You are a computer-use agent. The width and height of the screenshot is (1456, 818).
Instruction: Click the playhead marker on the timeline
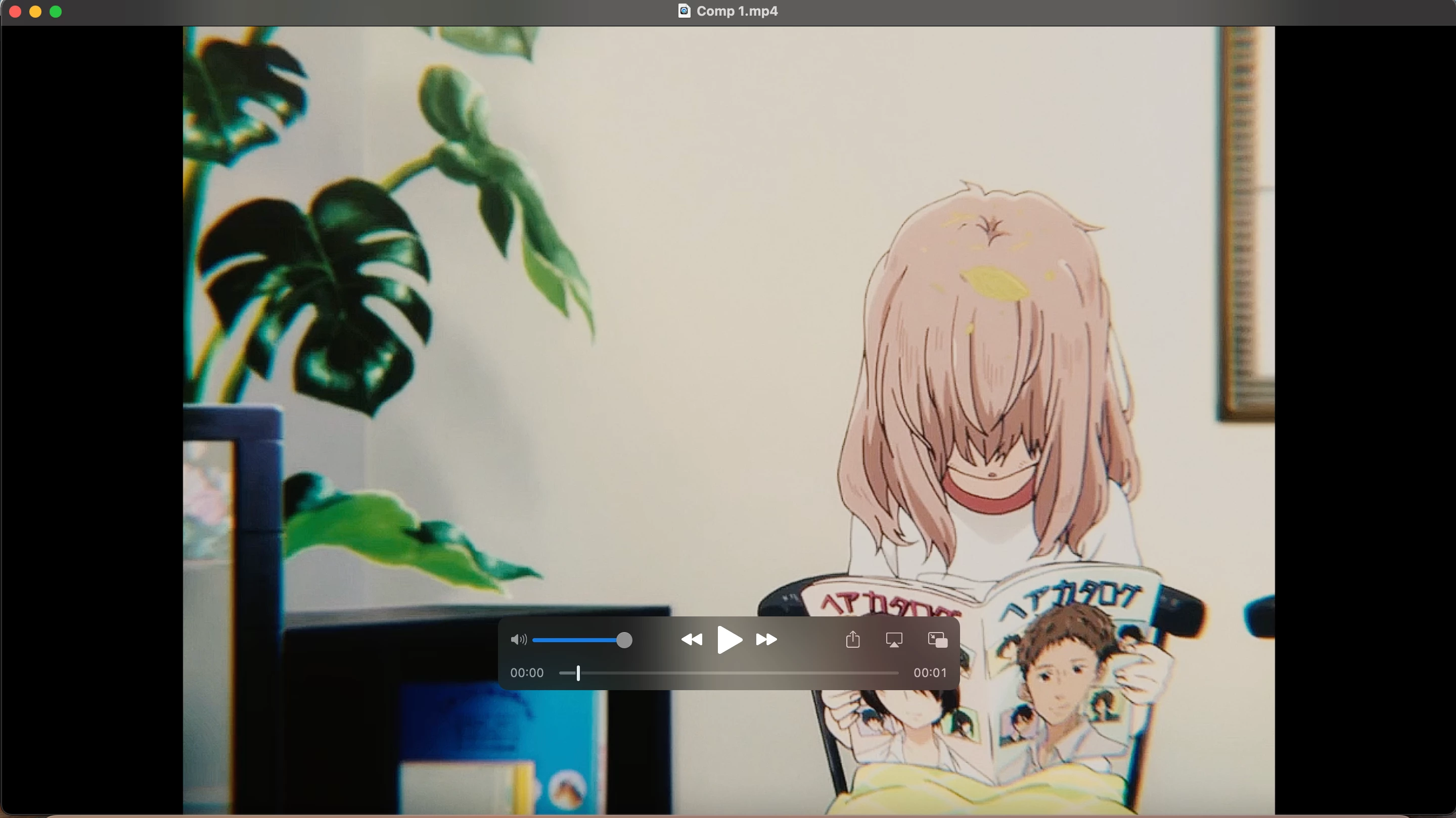pyautogui.click(x=578, y=673)
